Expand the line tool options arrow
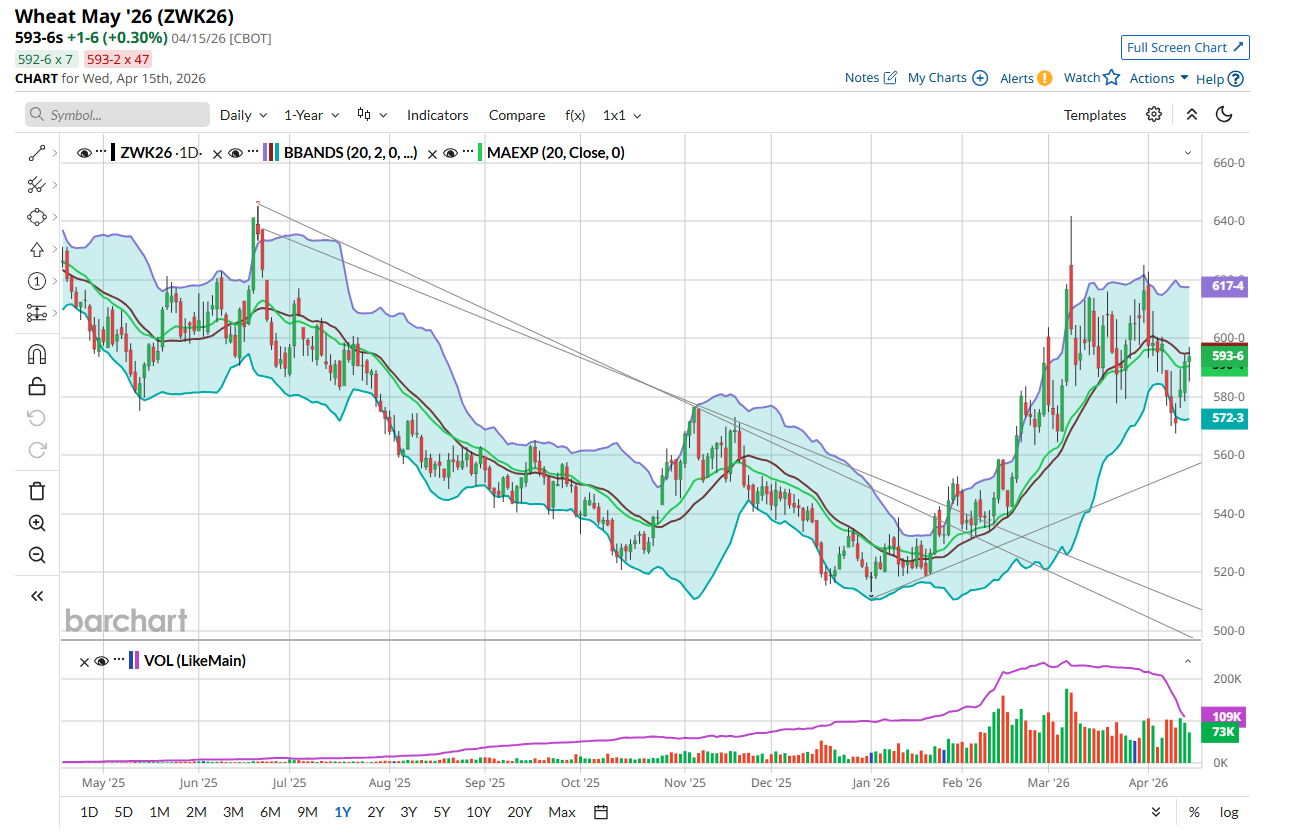Screen dimensions: 1299x840 pos(54,153)
